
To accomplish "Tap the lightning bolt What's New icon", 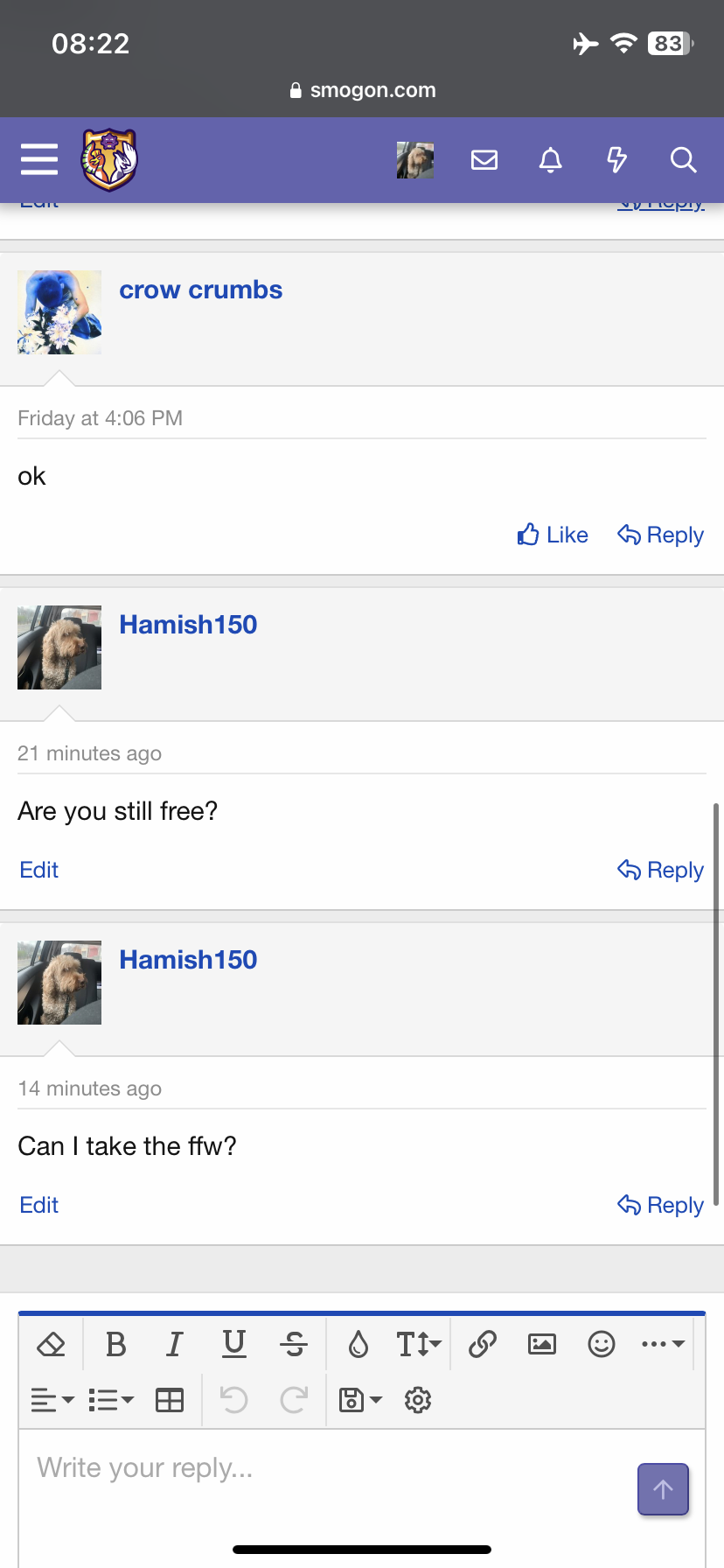I will (616, 159).
